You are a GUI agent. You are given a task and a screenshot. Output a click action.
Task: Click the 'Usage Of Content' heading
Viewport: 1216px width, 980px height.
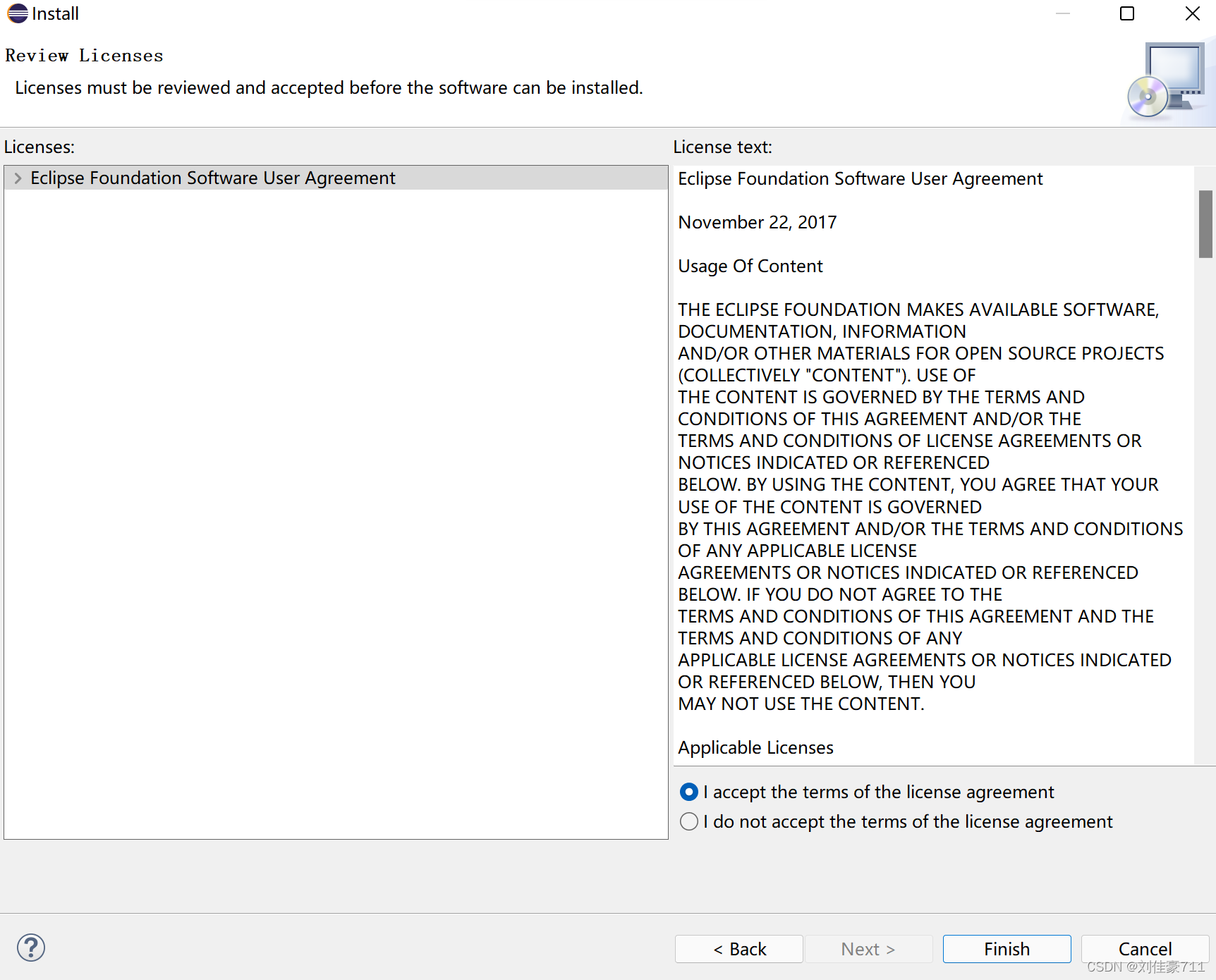point(750,266)
